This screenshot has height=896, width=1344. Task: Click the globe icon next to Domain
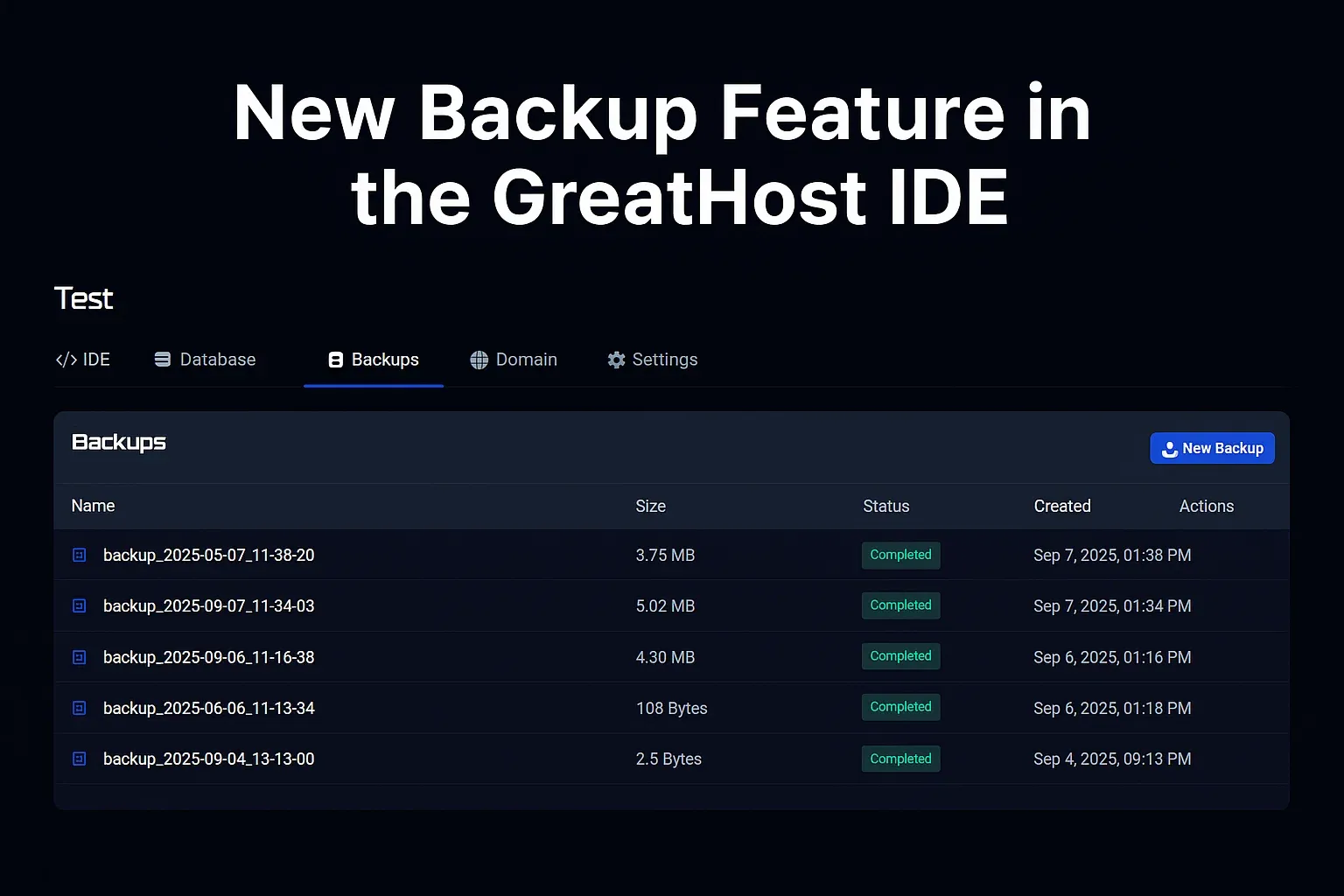479,359
